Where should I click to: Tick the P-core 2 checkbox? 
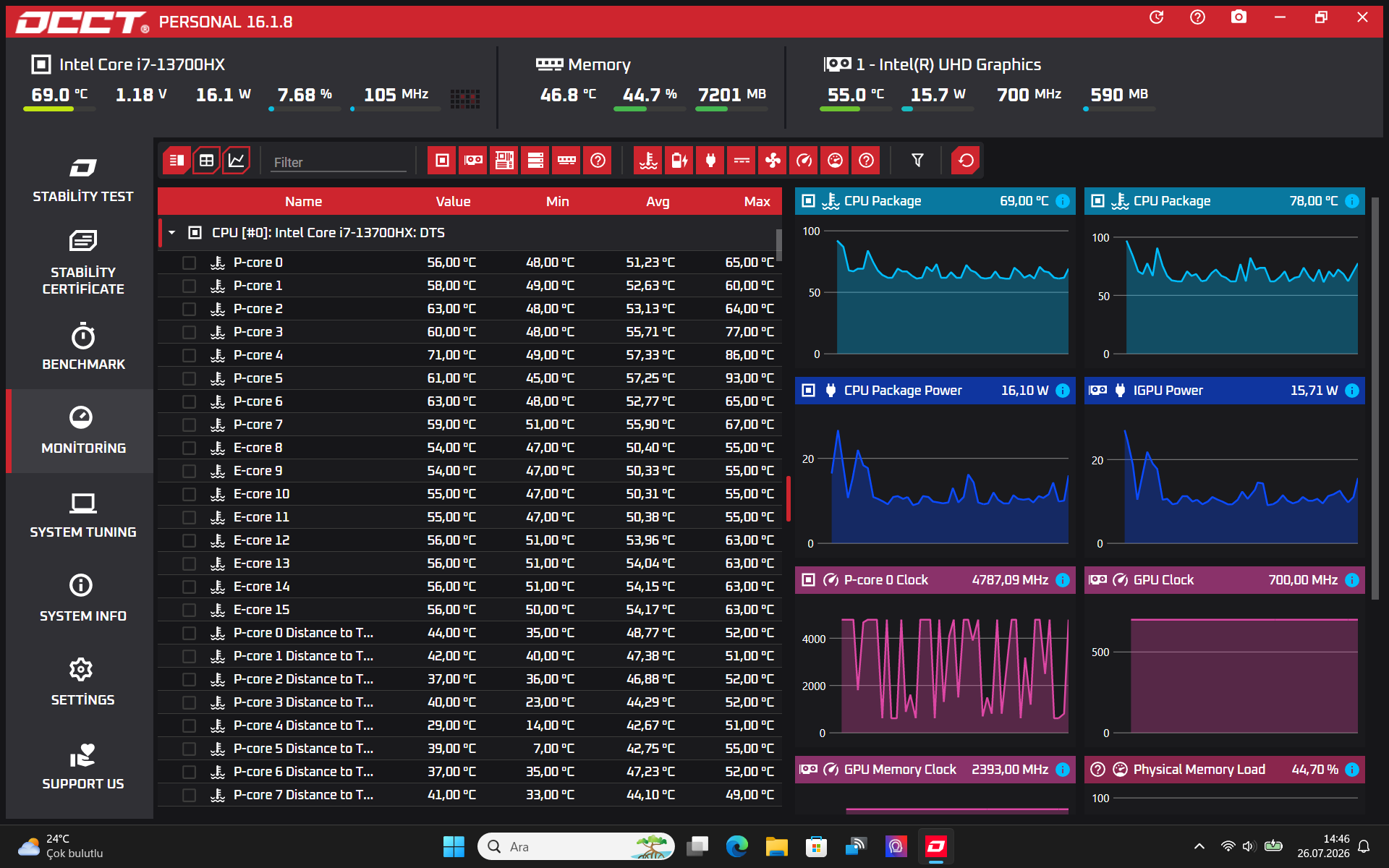pos(190,309)
